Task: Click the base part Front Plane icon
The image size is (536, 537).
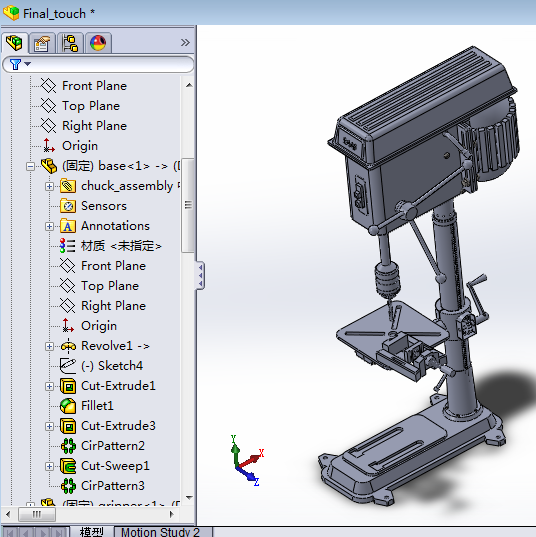Action: click(67, 266)
